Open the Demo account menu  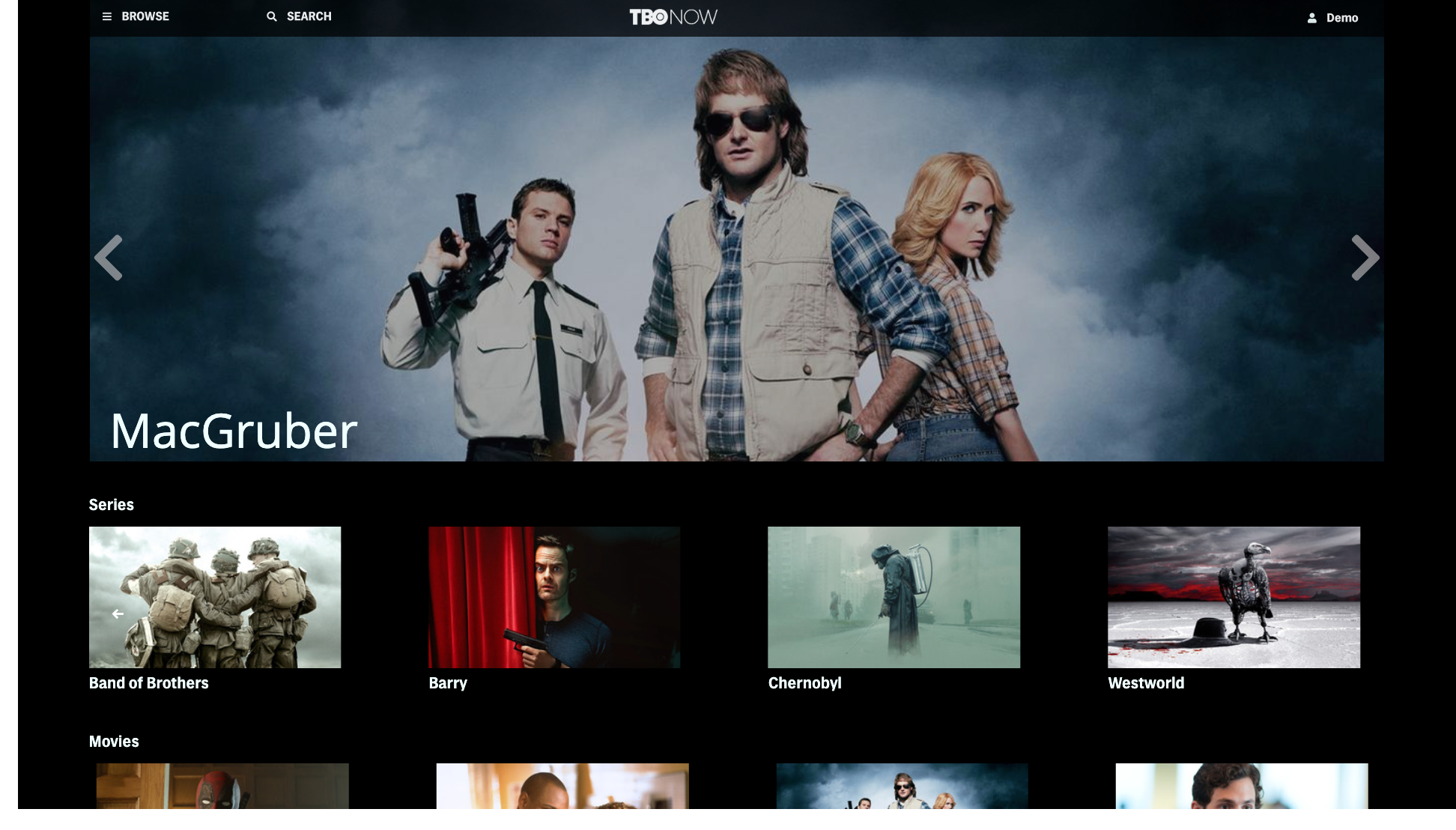pyautogui.click(x=1342, y=18)
